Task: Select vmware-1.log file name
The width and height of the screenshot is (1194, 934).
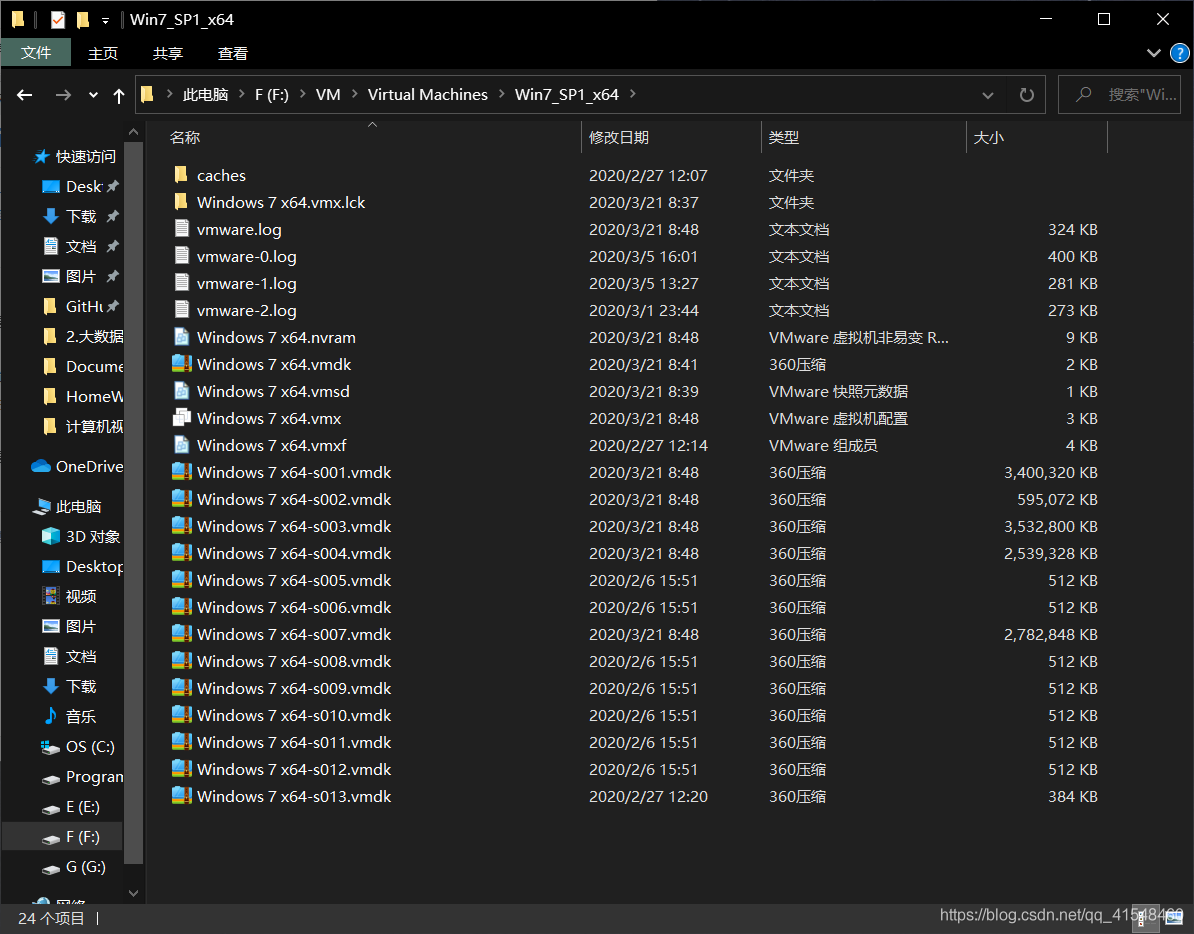Action: [x=247, y=283]
